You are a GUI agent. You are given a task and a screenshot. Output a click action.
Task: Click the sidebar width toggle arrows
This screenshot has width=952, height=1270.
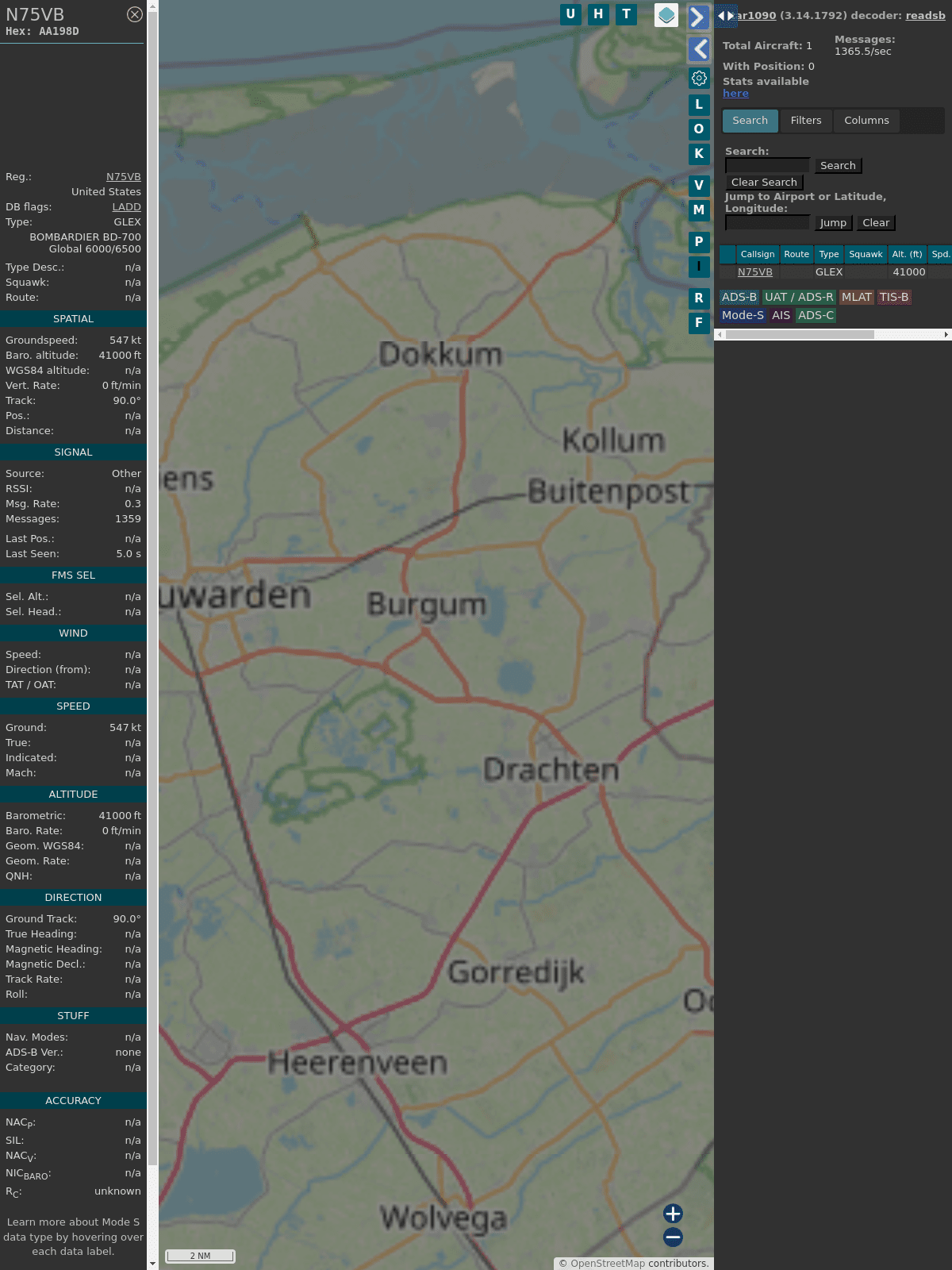(x=726, y=15)
